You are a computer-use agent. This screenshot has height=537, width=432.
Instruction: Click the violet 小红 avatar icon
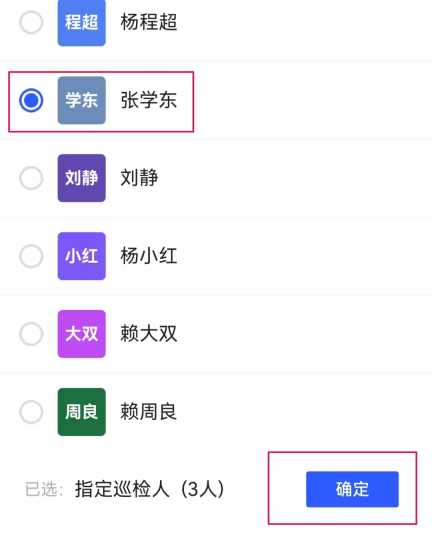(82, 256)
